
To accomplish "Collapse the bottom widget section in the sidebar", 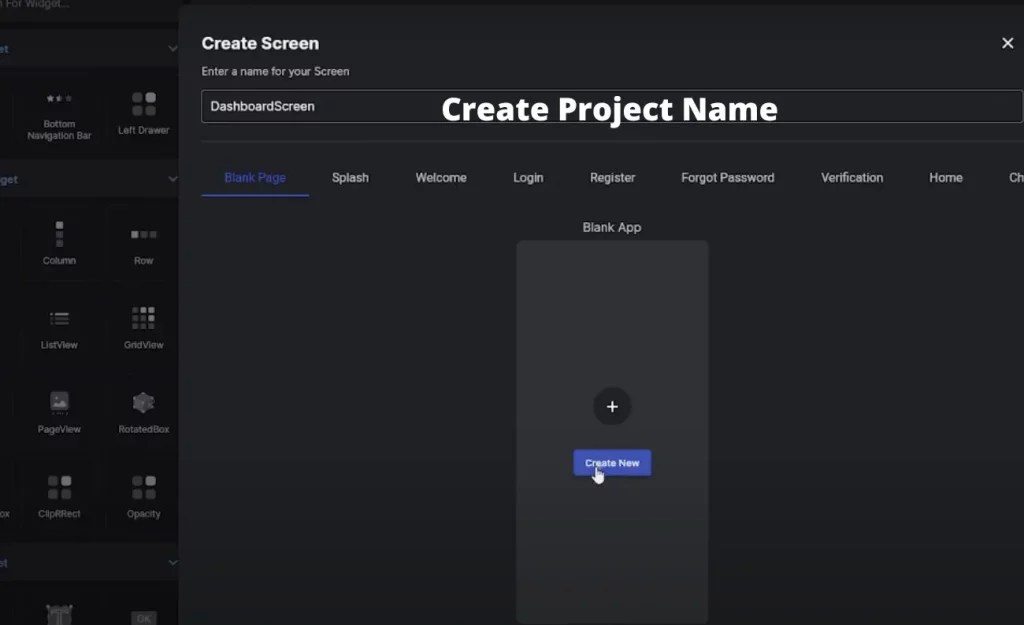I will pos(172,562).
